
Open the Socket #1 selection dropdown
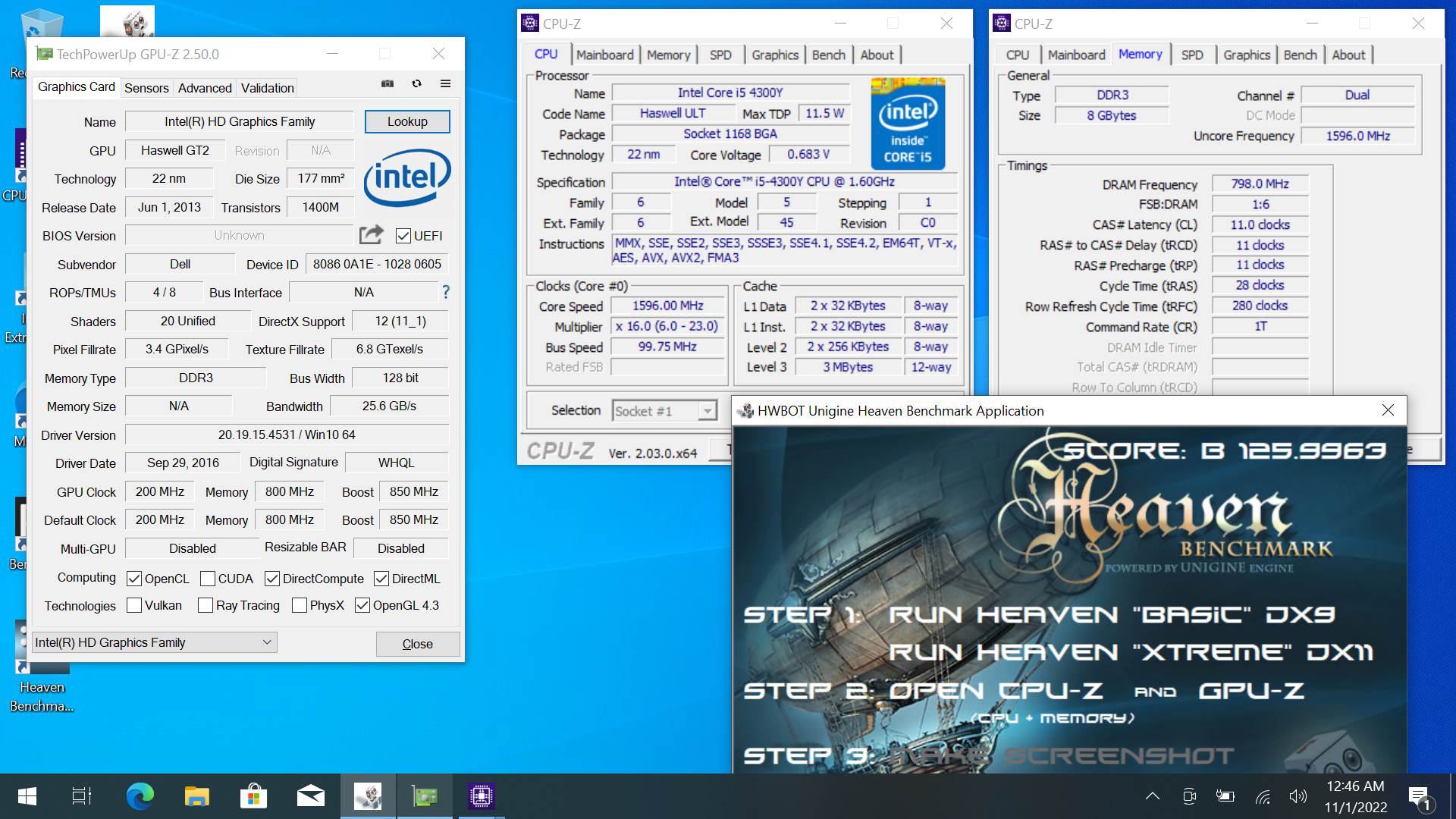(x=664, y=411)
